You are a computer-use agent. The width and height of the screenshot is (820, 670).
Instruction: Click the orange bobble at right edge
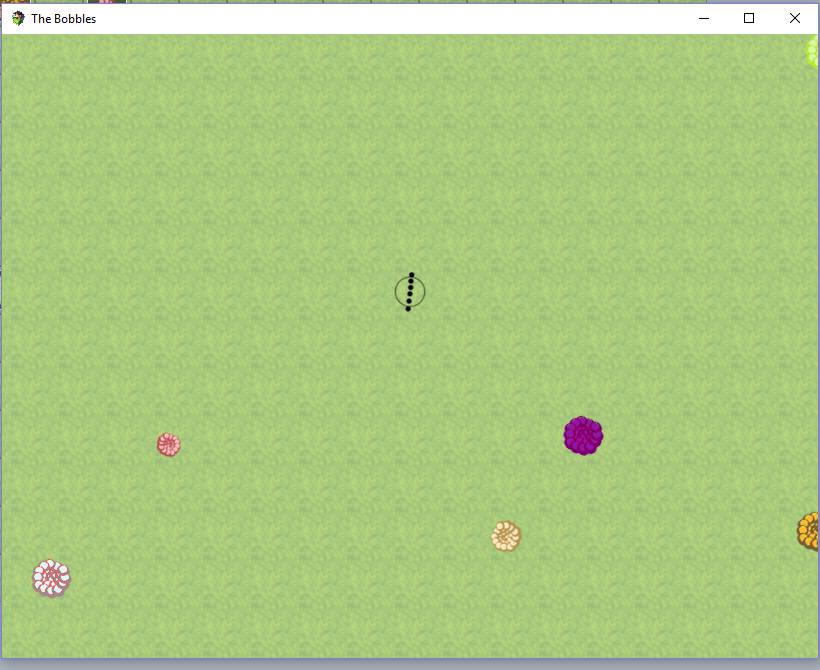point(809,531)
